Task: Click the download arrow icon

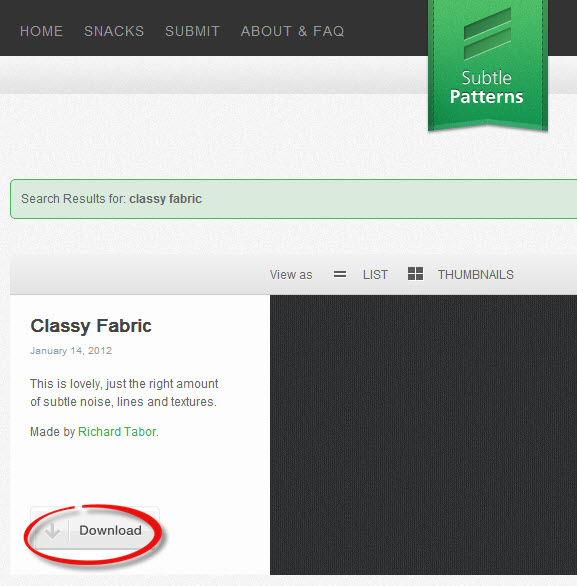Action: click(52, 530)
